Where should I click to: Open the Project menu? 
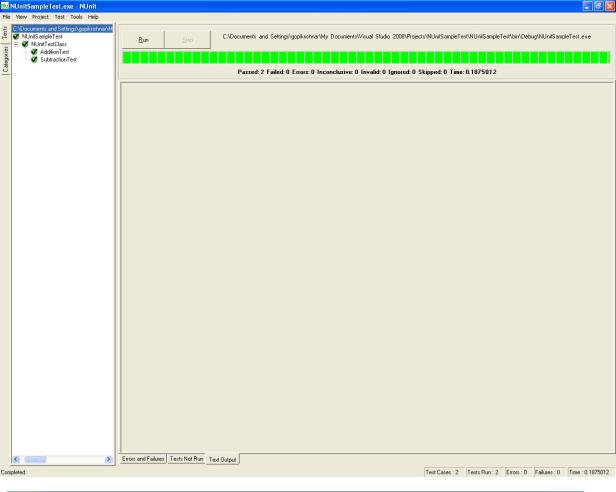pos(39,17)
